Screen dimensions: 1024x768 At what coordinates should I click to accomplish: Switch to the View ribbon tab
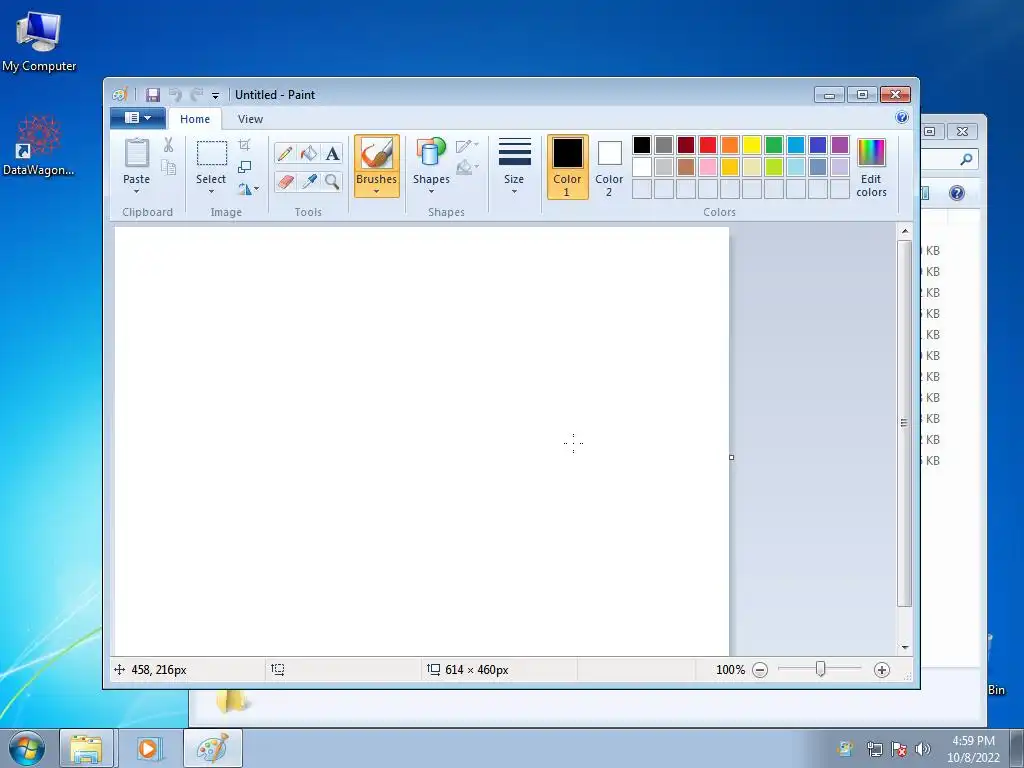point(250,119)
